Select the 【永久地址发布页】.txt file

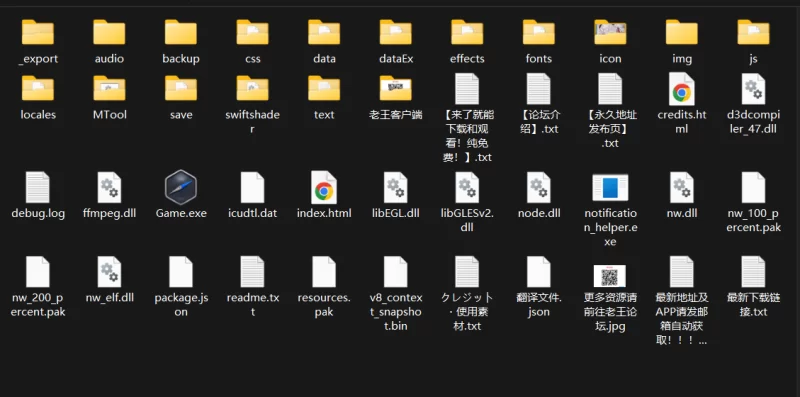coord(610,89)
